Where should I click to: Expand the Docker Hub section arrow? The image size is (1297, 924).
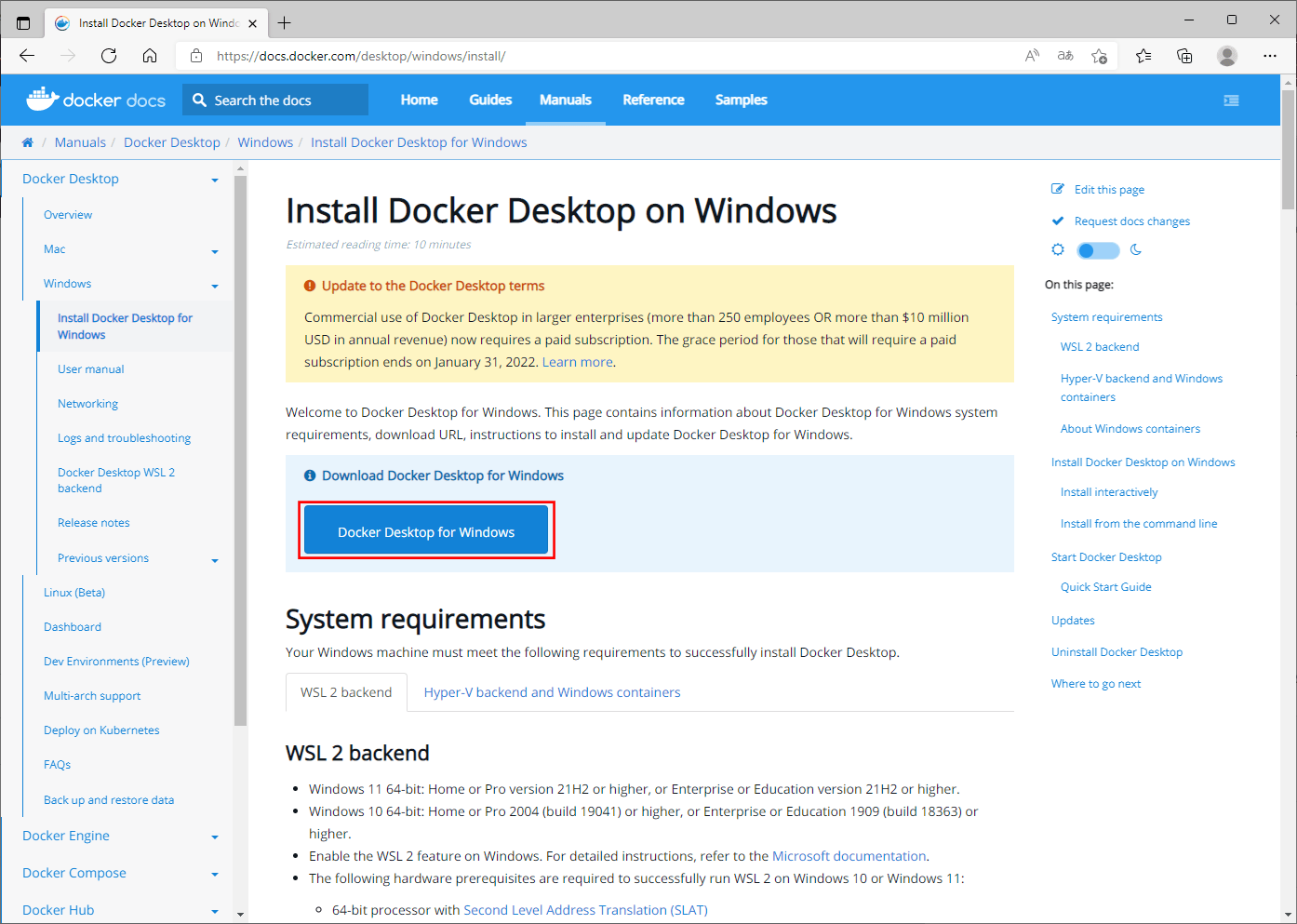(215, 911)
